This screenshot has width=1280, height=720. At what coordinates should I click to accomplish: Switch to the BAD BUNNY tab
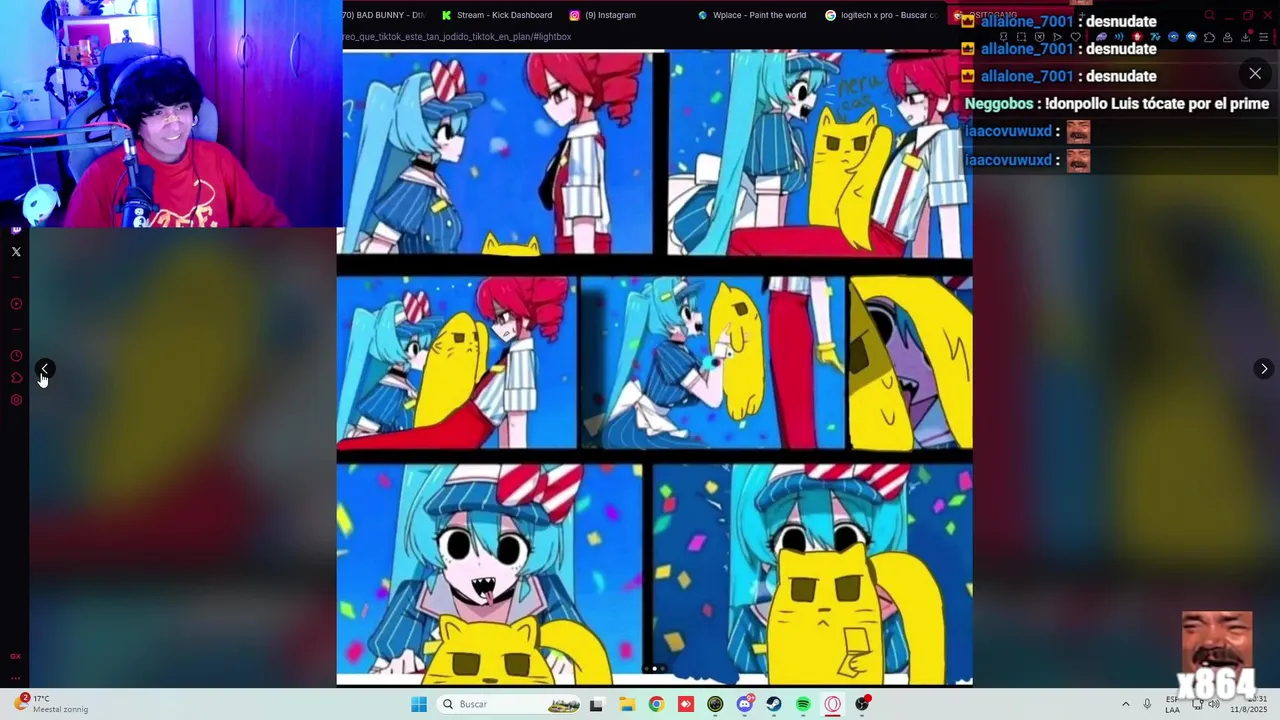click(383, 15)
